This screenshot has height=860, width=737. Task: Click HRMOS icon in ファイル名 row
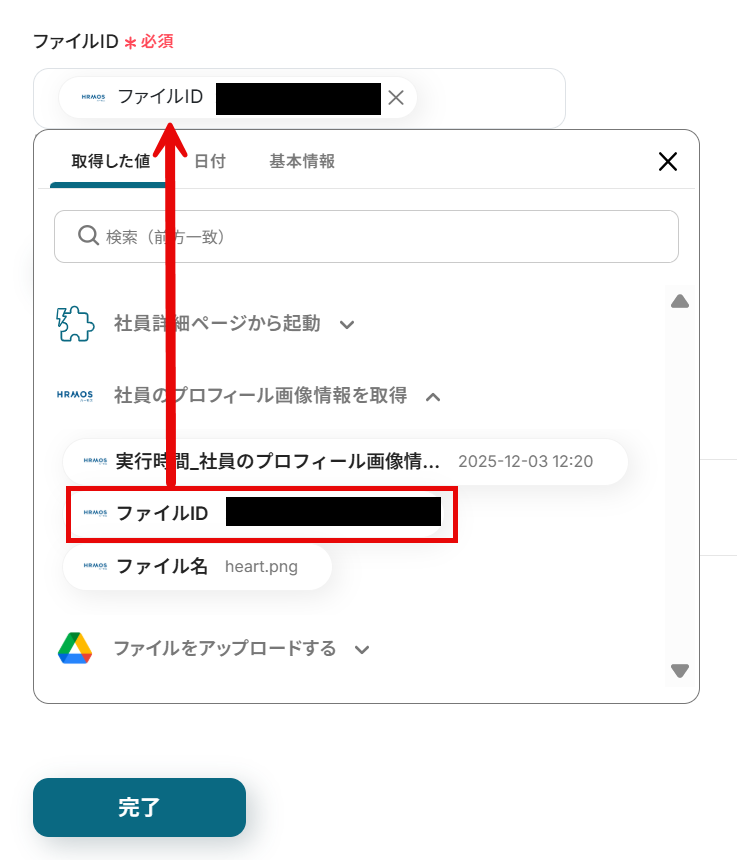pyautogui.click(x=95, y=565)
